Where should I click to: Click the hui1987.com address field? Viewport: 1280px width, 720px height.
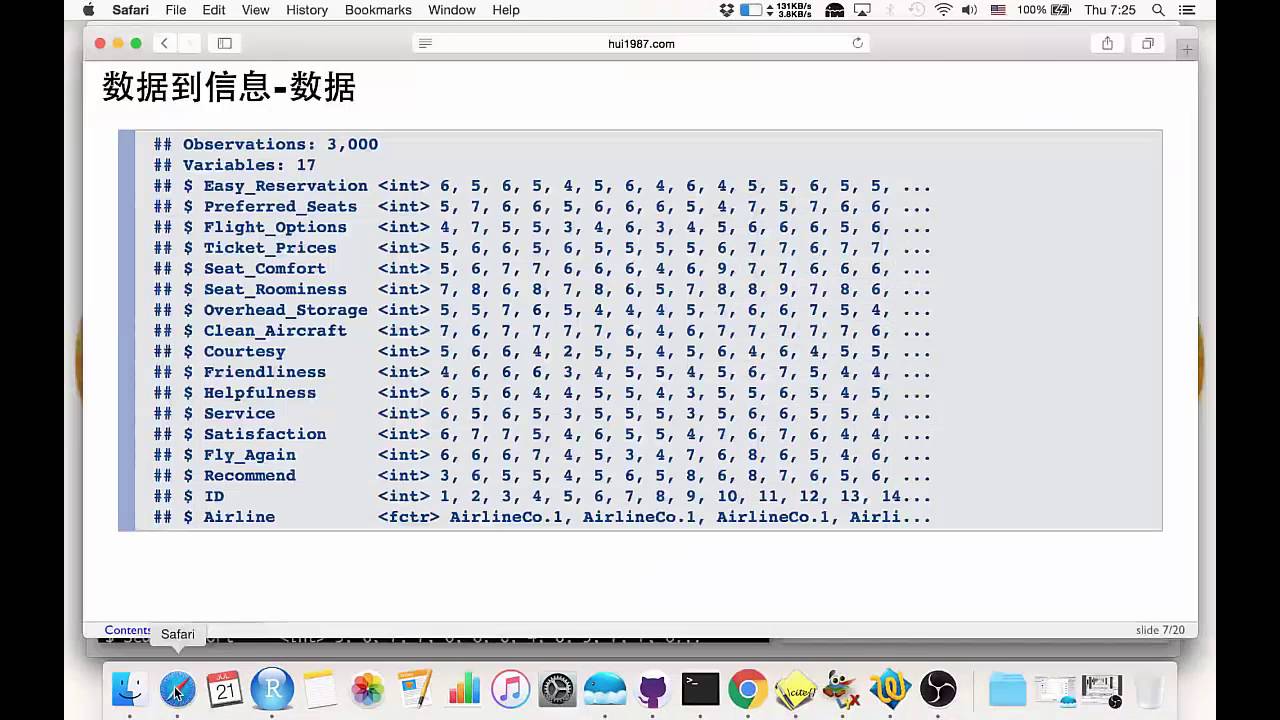pyautogui.click(x=641, y=43)
